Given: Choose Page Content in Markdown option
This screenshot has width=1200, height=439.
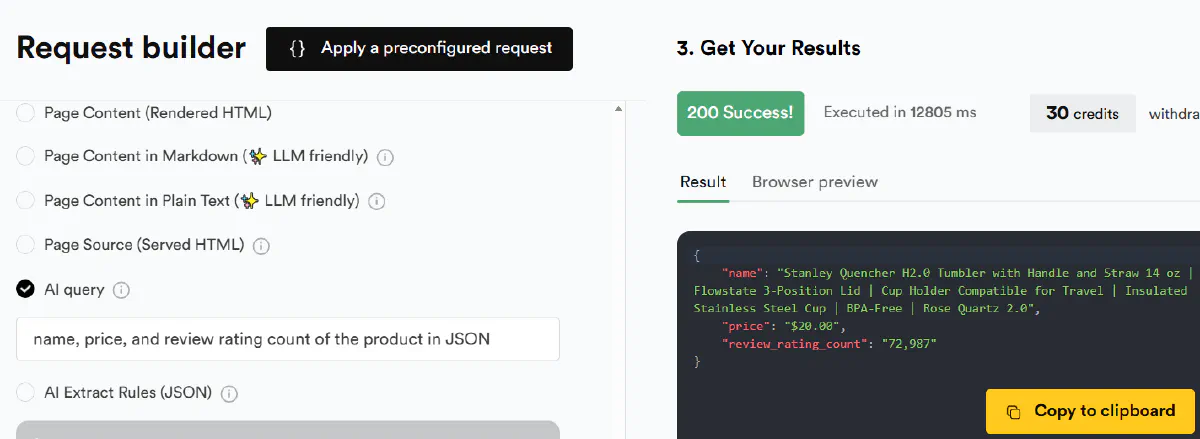Looking at the screenshot, I should 25,157.
